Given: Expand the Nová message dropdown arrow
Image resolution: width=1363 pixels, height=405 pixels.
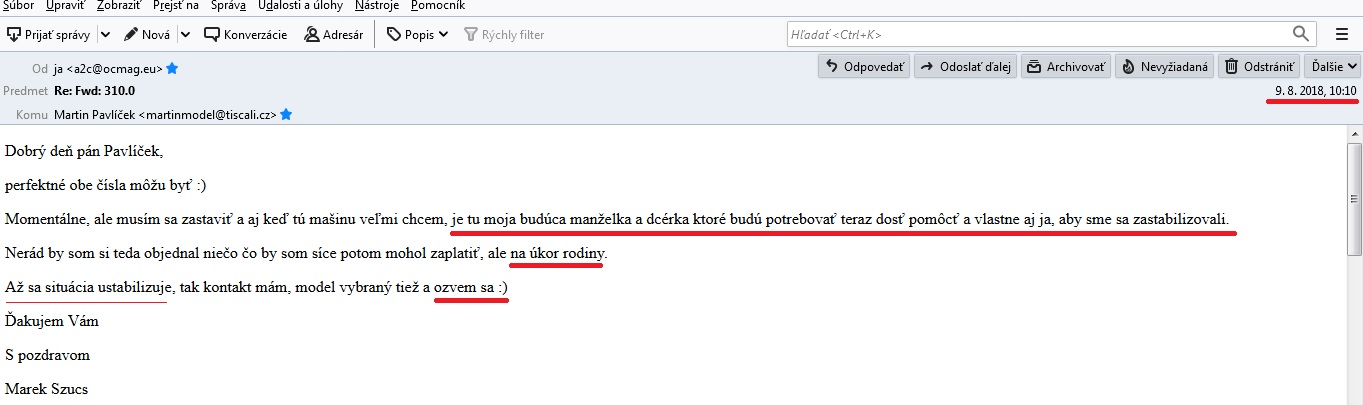Looking at the screenshot, I should coord(186,34).
